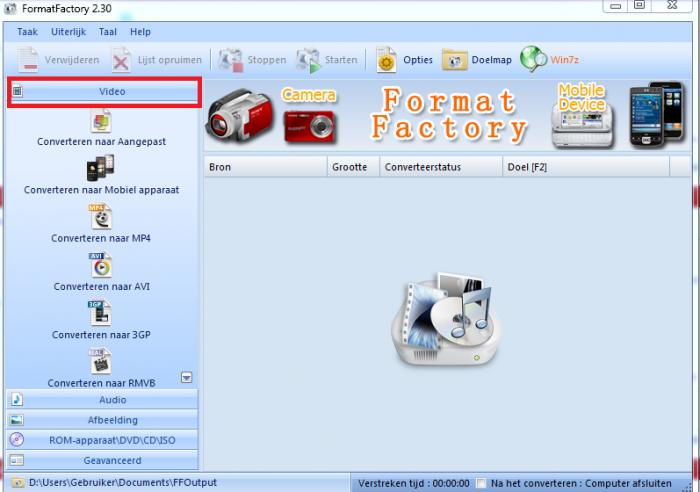
Task: Click the Doel [F2] column header
Action: 586,167
